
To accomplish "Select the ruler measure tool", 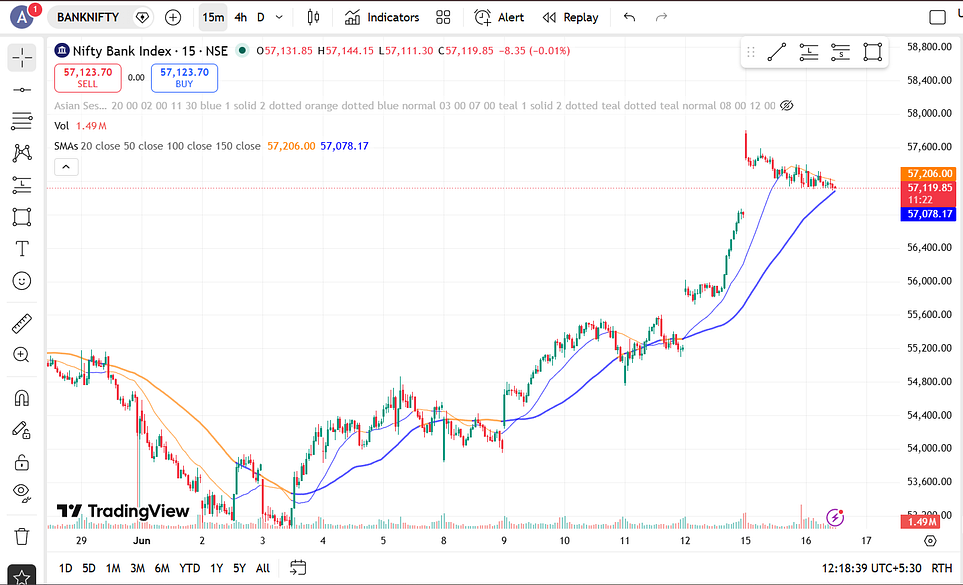I will [x=22, y=323].
